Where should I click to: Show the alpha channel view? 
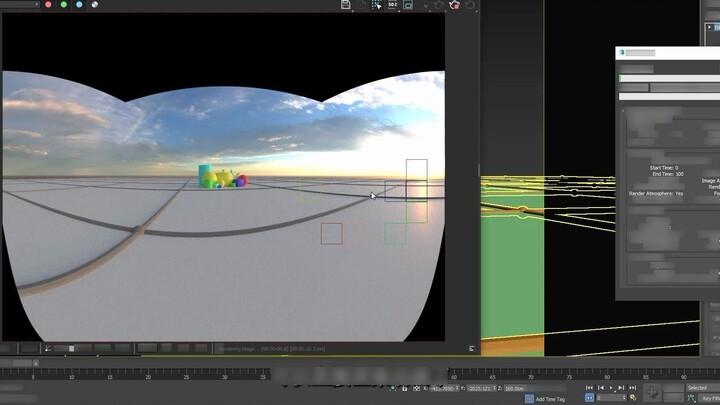pos(95,5)
